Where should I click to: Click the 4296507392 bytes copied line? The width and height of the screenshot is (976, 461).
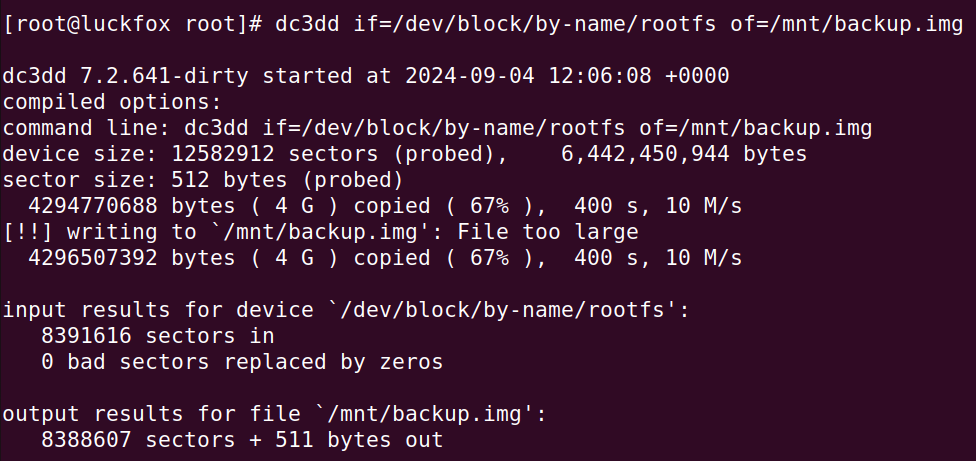tap(385, 258)
